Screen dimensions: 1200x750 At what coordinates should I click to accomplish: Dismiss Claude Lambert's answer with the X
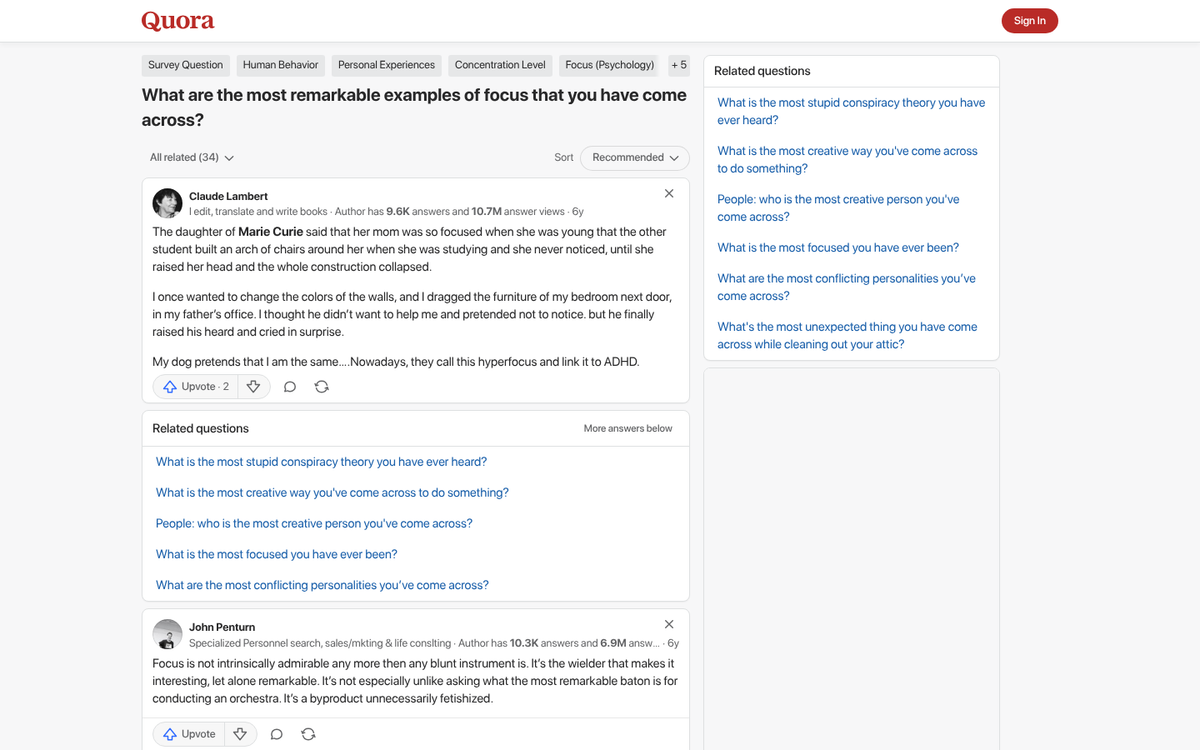[x=668, y=193]
